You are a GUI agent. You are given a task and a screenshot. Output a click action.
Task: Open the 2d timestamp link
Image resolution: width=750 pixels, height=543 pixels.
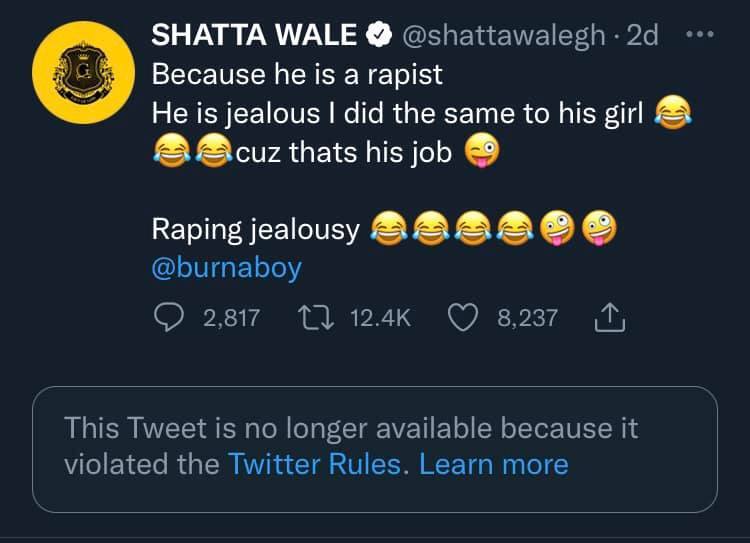pos(641,36)
